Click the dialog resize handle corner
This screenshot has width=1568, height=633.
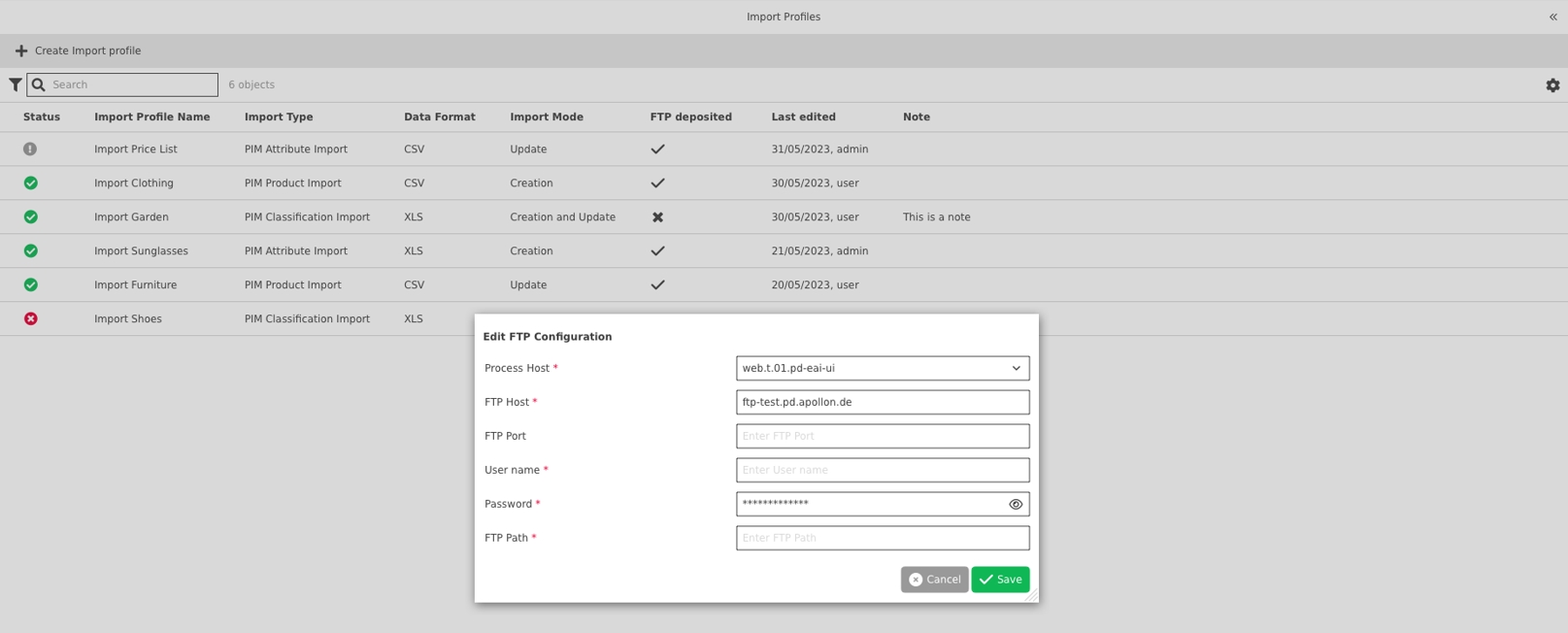click(x=1032, y=596)
